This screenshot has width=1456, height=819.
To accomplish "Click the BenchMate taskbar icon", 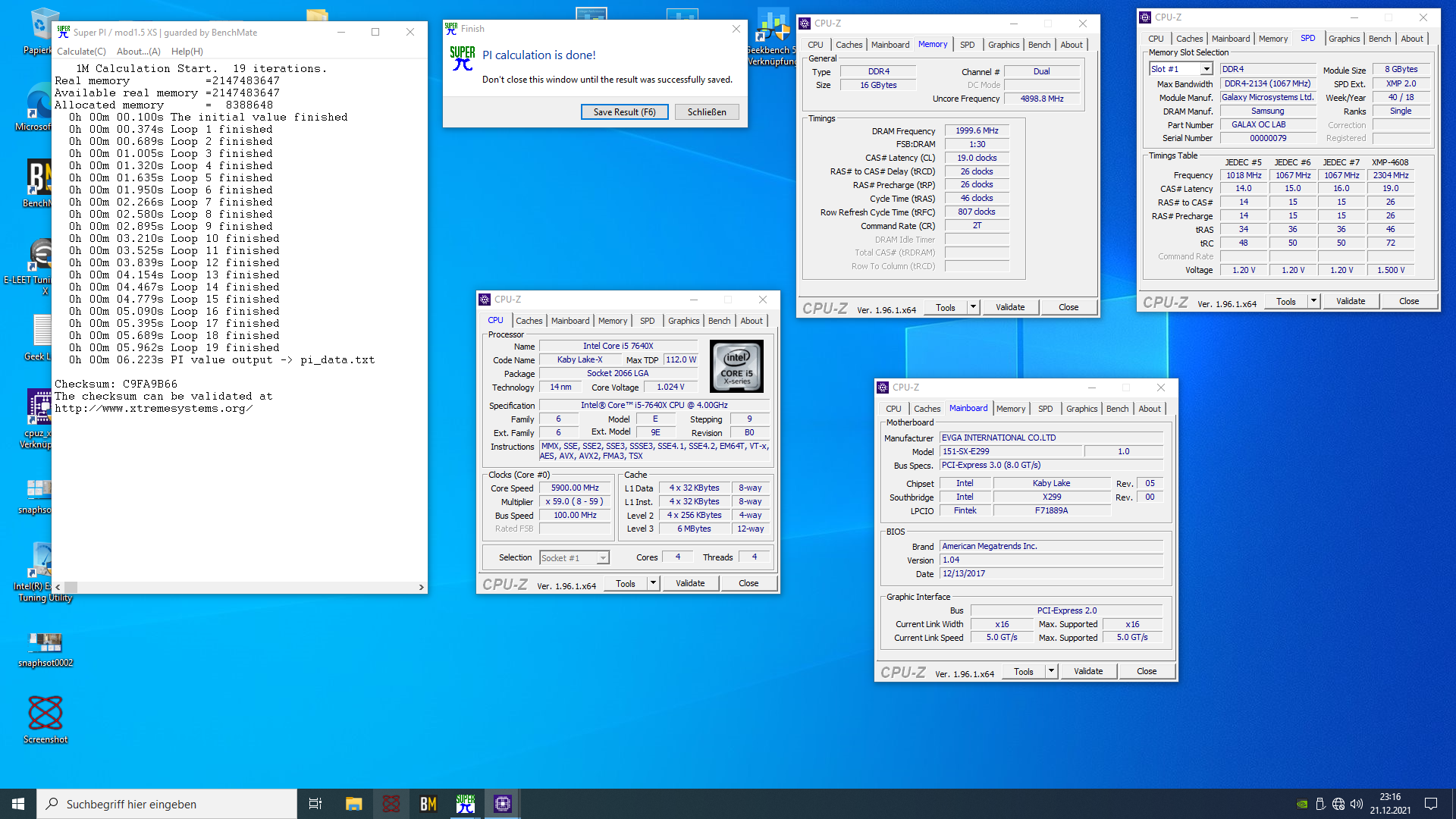I will click(x=428, y=804).
